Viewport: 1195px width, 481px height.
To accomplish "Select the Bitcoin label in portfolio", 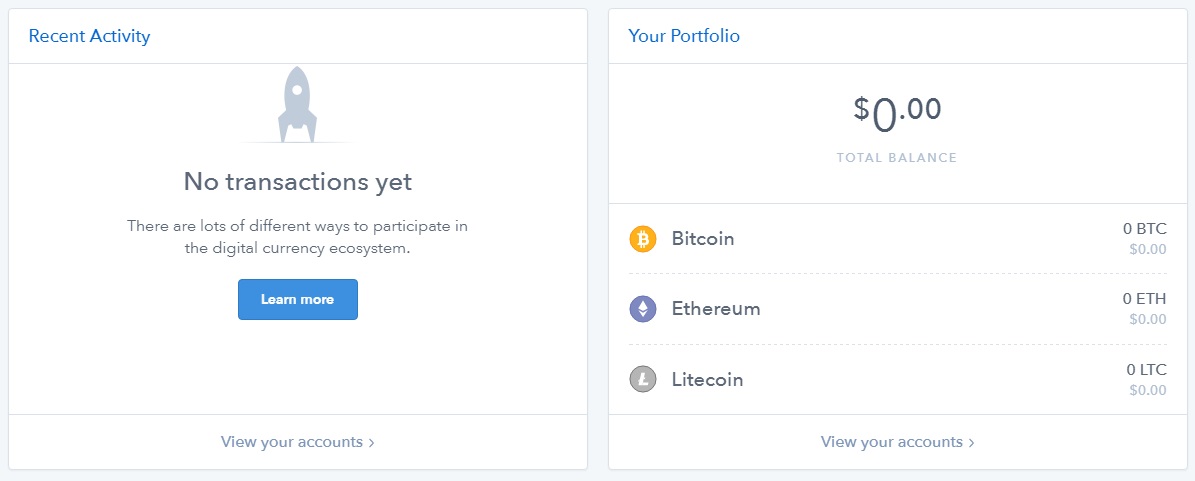I will [x=703, y=239].
